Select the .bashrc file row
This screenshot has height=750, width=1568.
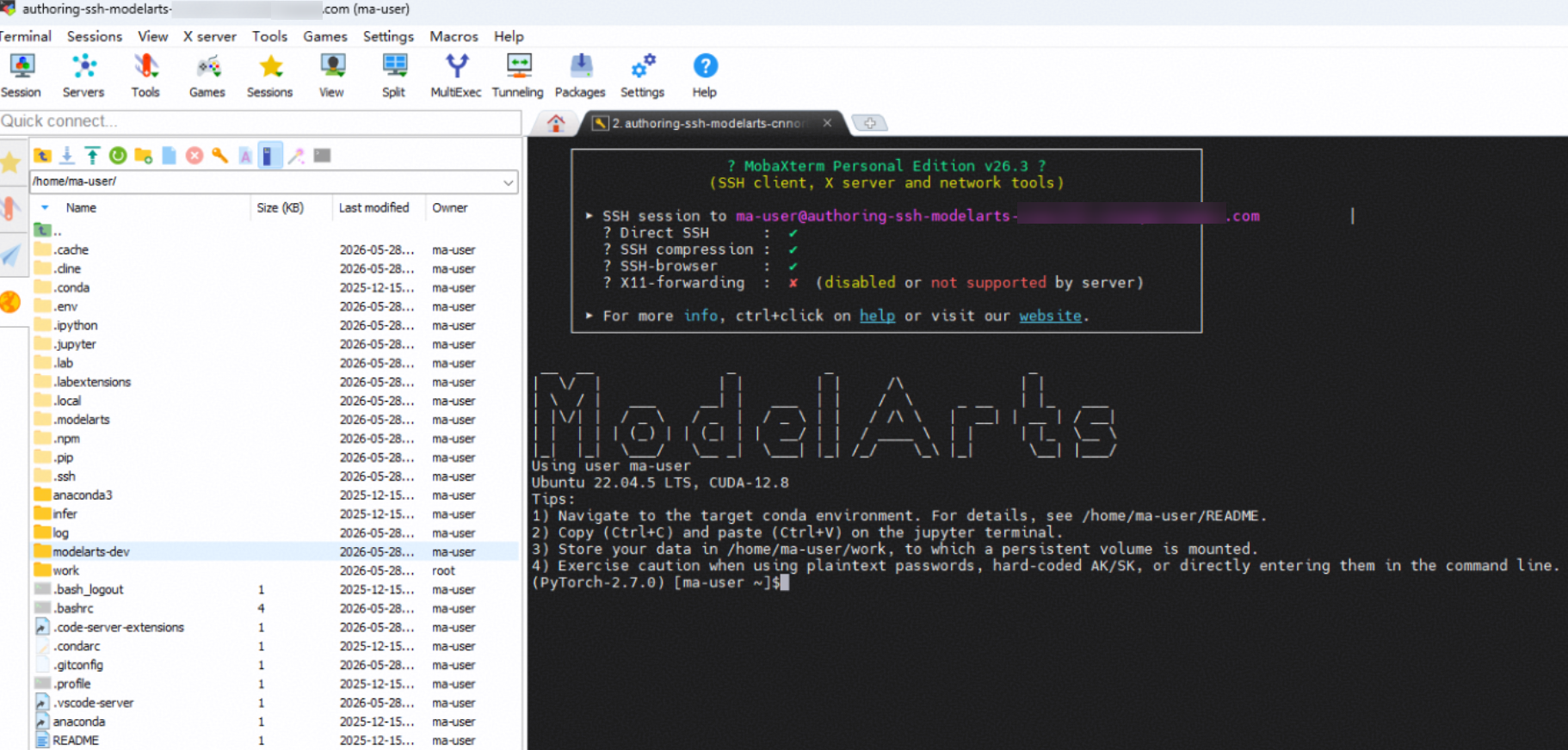pos(275,609)
